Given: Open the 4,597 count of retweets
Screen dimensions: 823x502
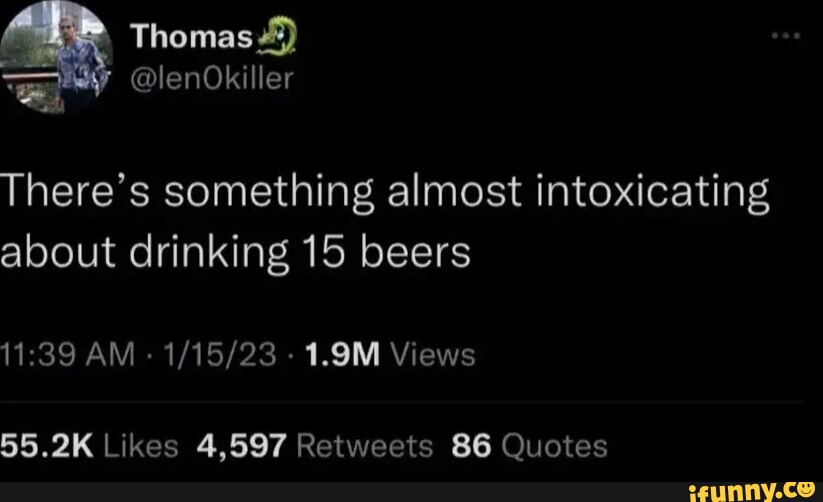Looking at the screenshot, I should pos(243,445).
